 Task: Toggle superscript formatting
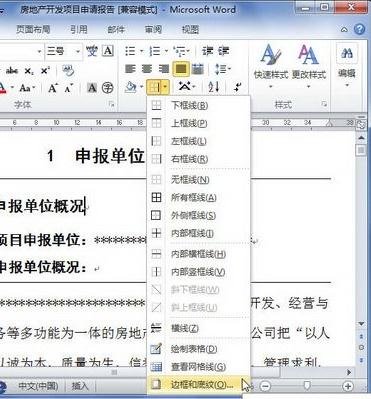click(x=45, y=71)
